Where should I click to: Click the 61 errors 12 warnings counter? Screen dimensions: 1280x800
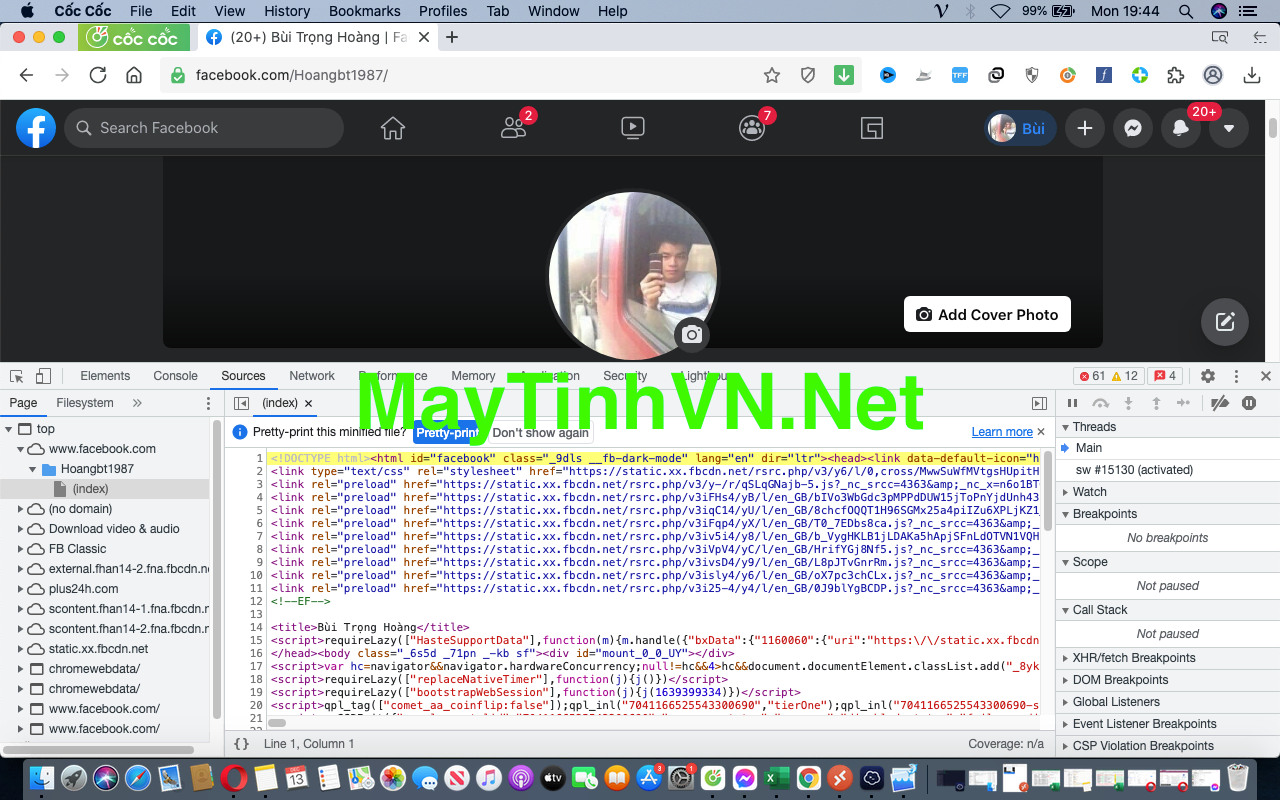point(1108,376)
